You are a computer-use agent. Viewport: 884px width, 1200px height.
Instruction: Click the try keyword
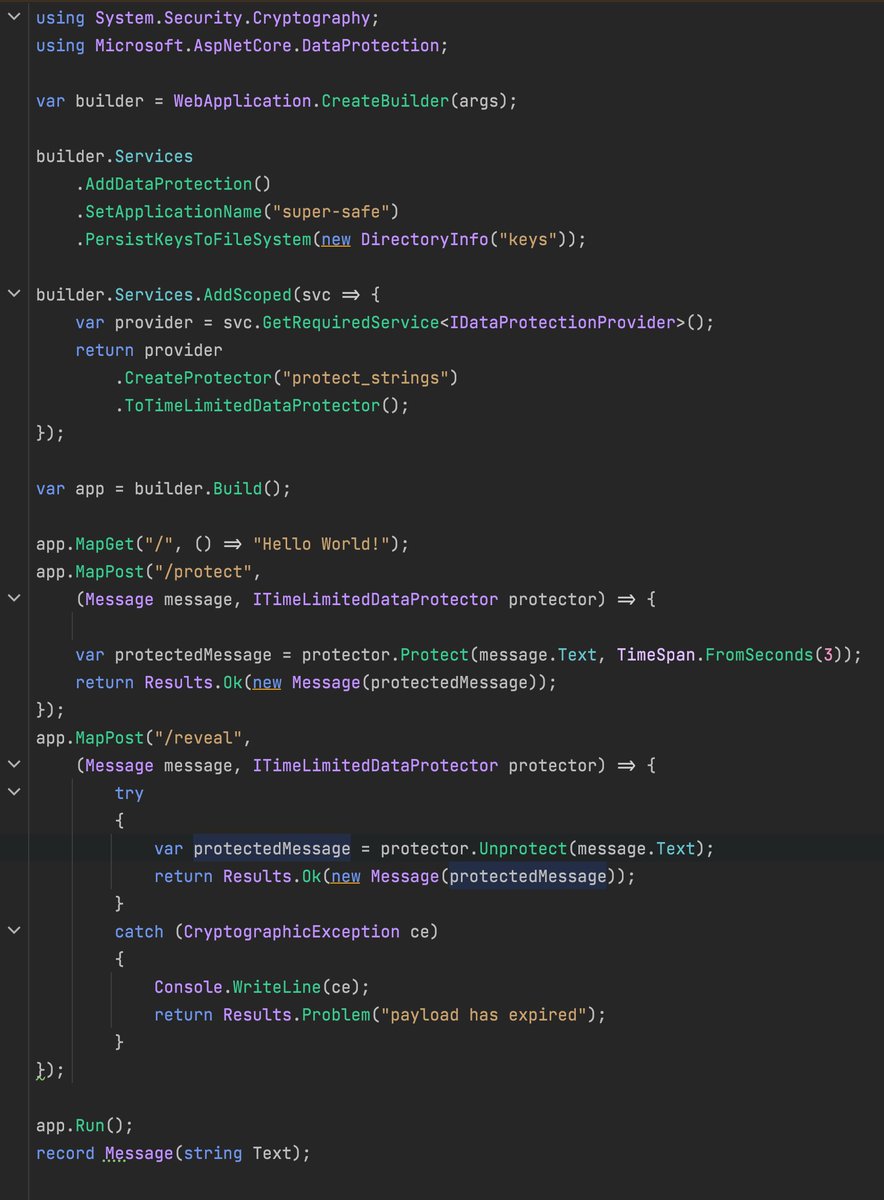(129, 792)
